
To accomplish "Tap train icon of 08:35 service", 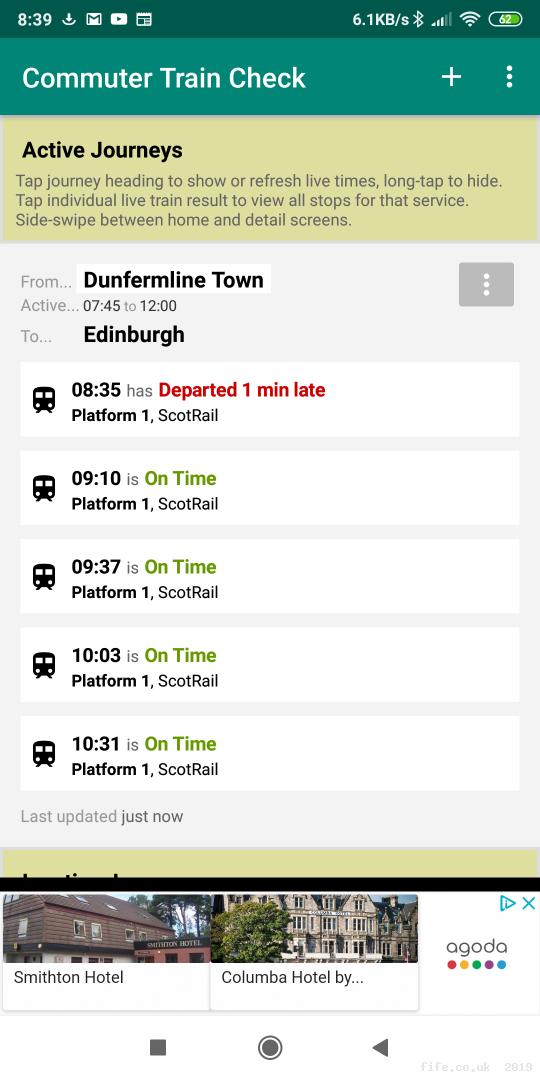I will tap(44, 399).
